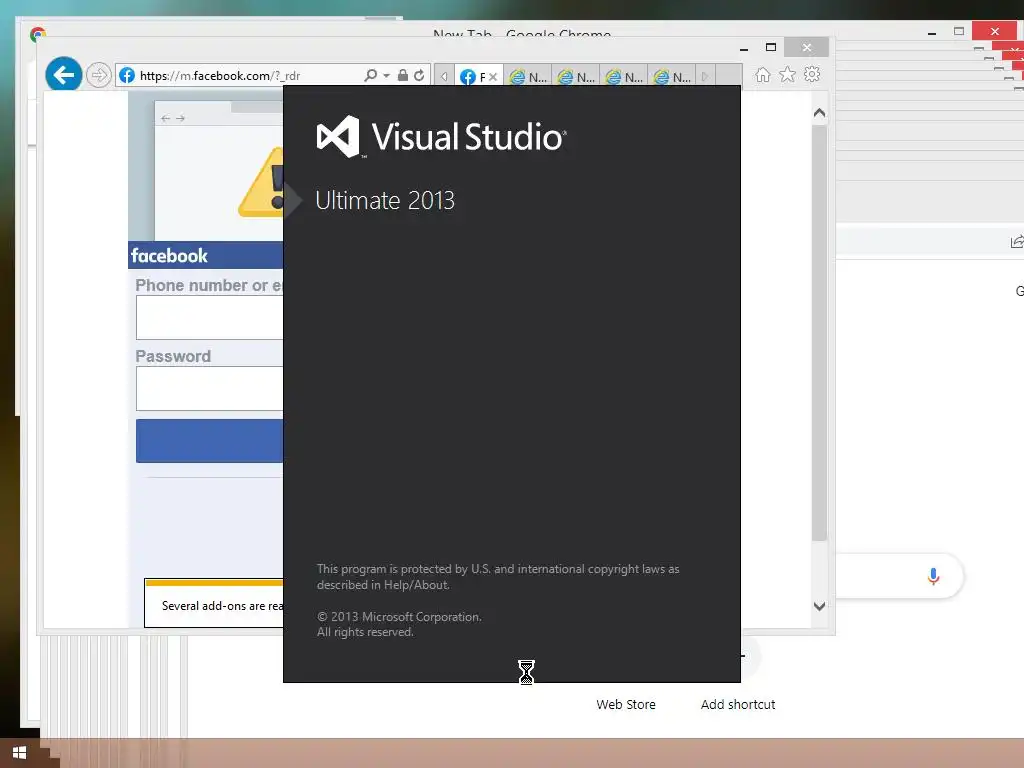
Task: Open the Windows Start button
Action: tap(19, 753)
